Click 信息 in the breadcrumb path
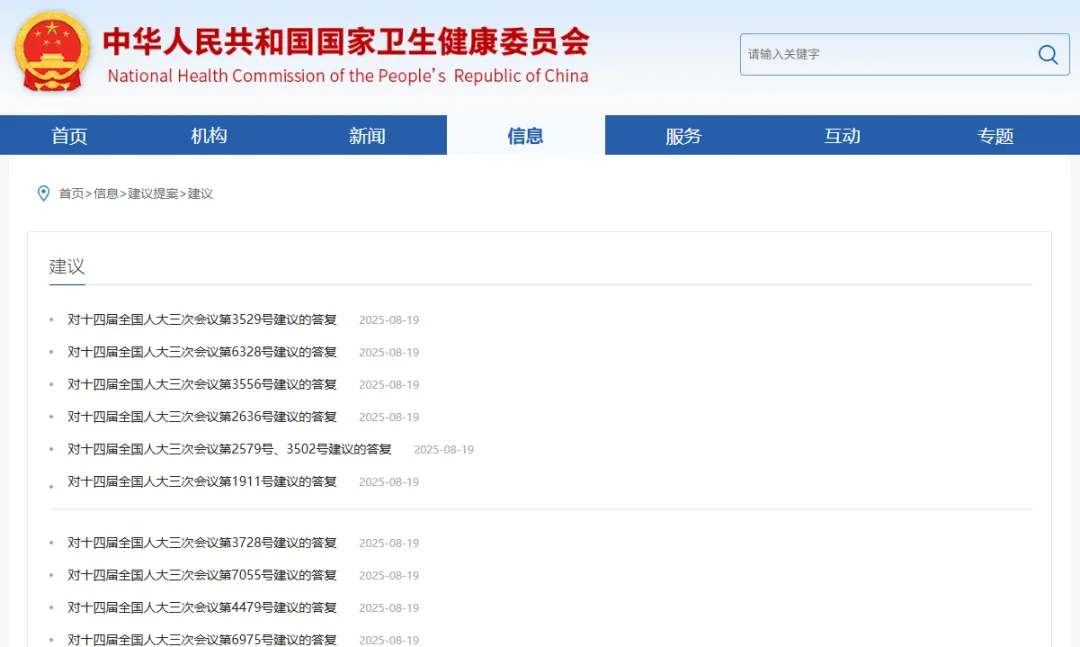 106,194
